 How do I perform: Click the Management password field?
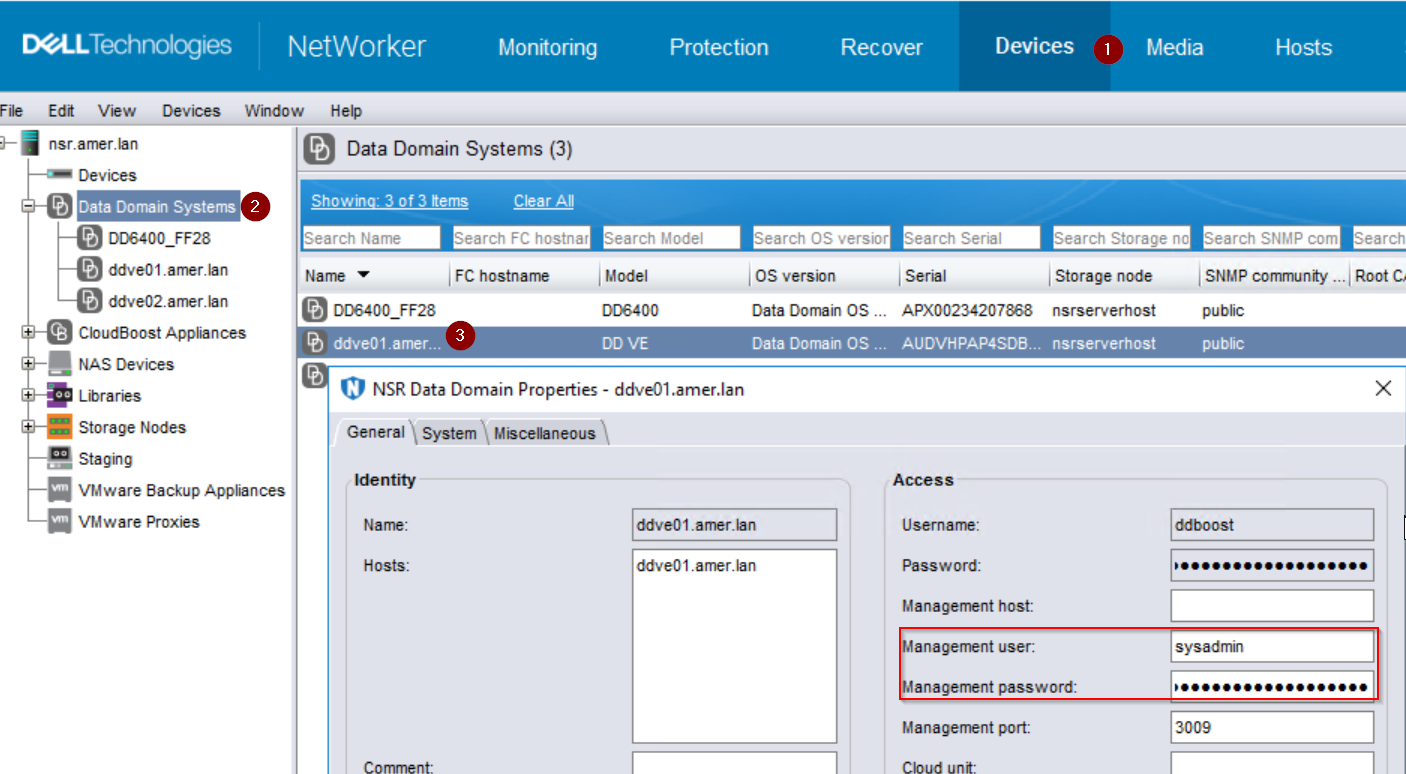pyautogui.click(x=1272, y=687)
